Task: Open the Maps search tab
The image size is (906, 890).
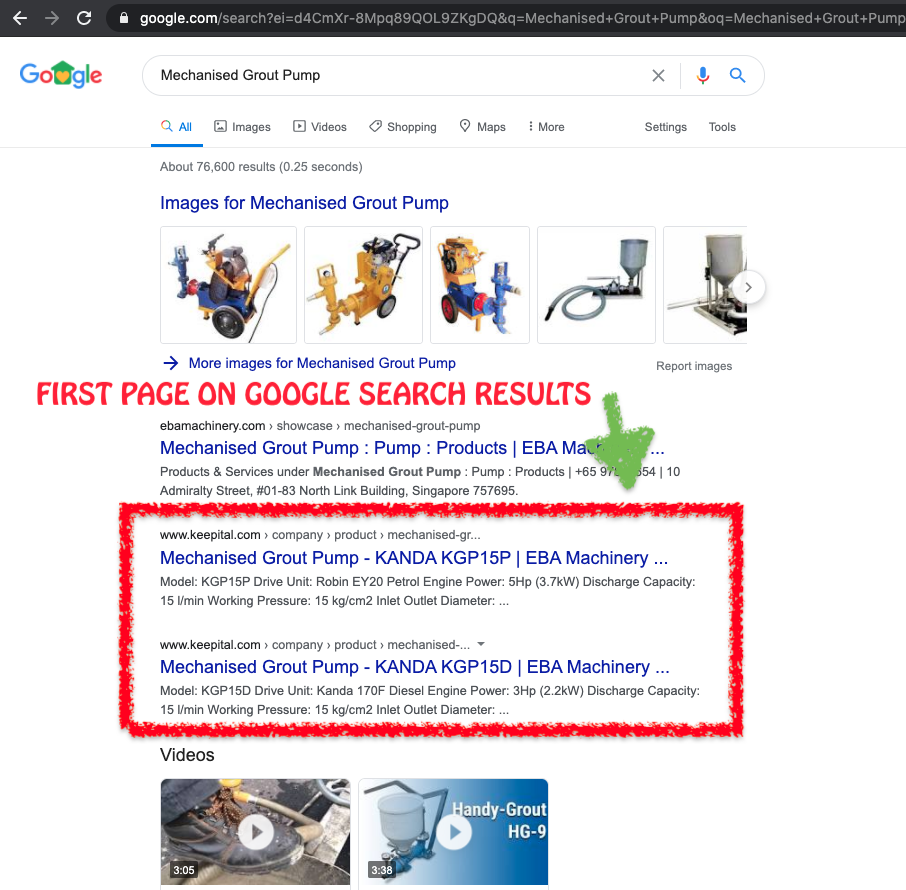Action: tap(482, 127)
